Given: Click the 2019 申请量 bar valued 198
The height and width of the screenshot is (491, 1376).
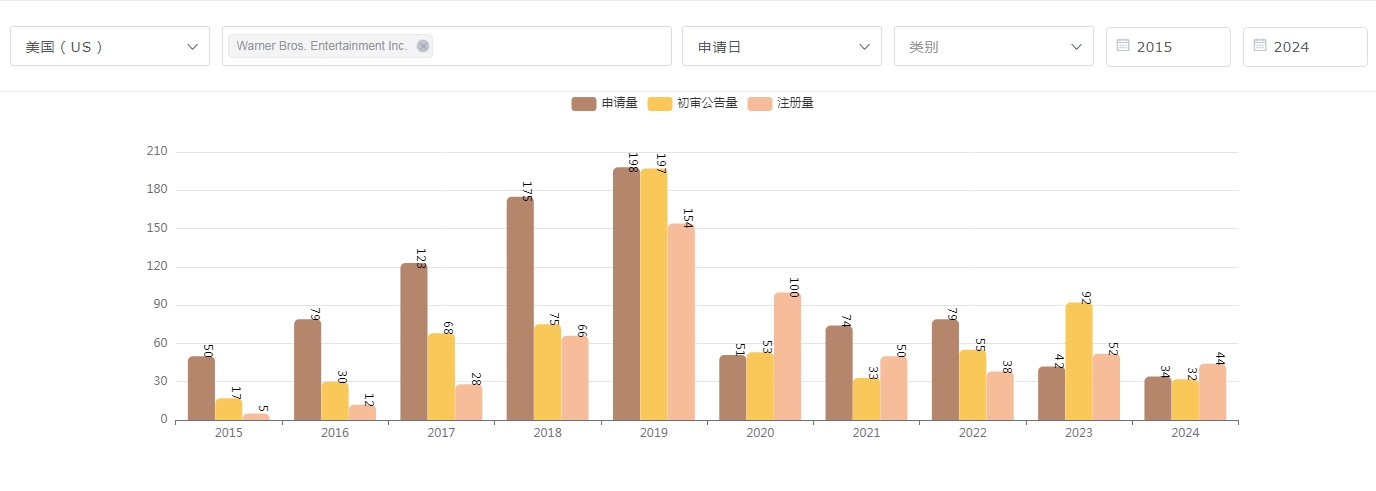Looking at the screenshot, I should (627, 294).
